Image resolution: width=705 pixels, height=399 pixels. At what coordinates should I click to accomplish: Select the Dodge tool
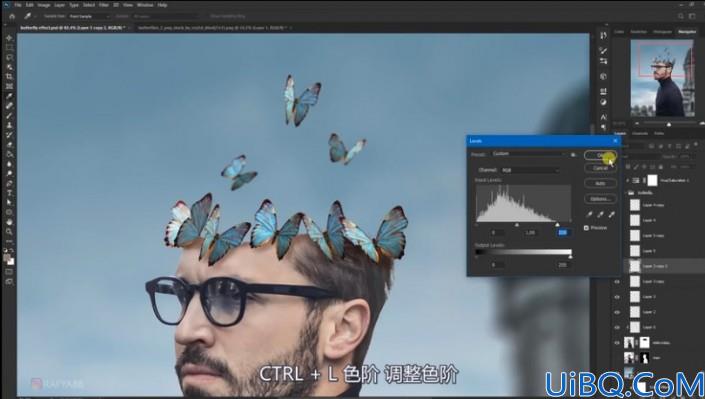(x=9, y=174)
